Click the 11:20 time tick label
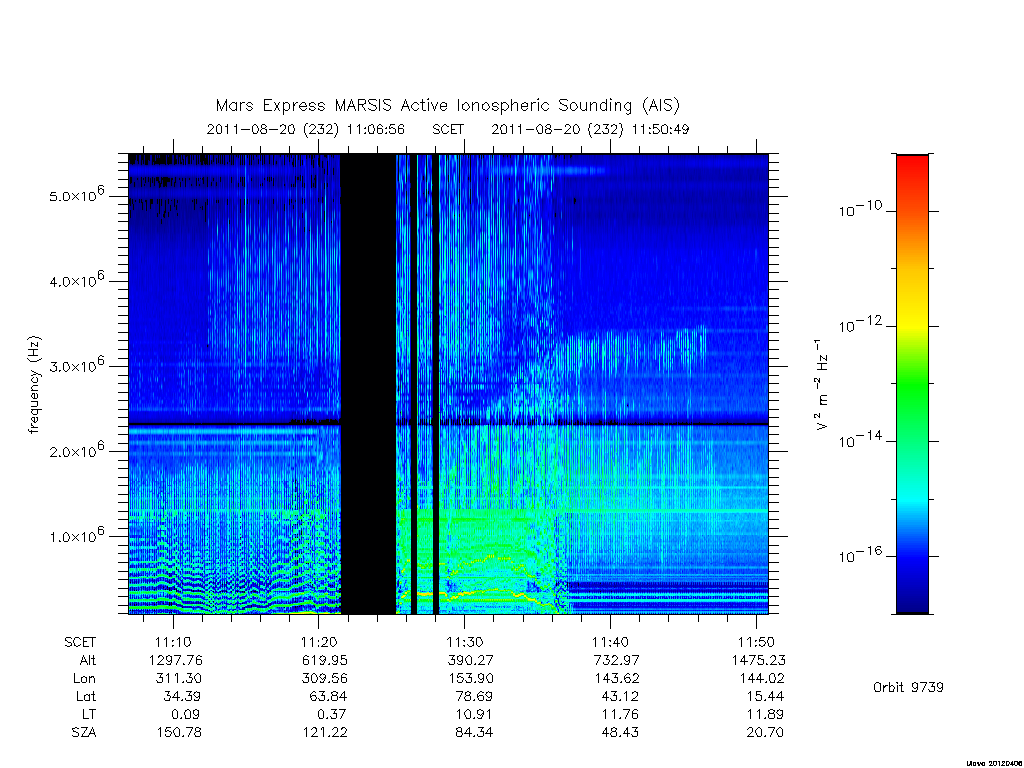The width and height of the screenshot is (1024, 768). click(x=319, y=643)
